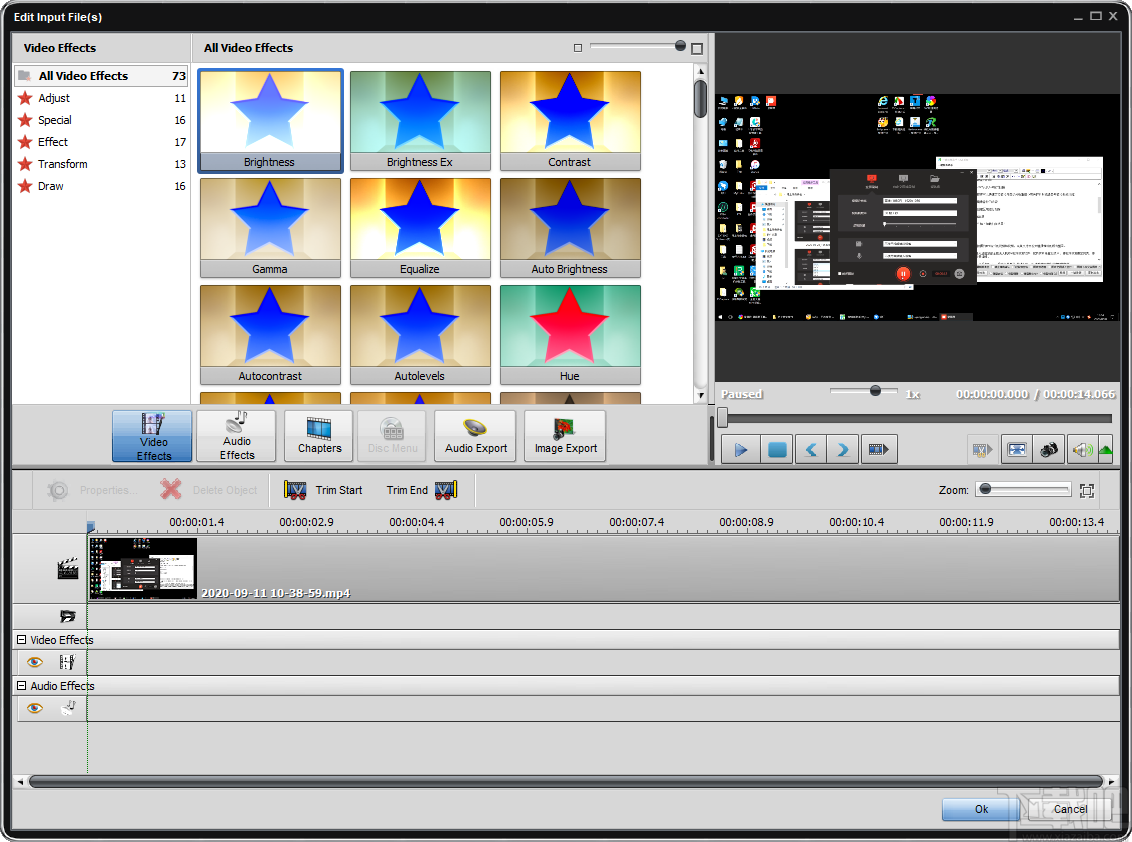The image size is (1132, 842).
Task: Toggle visibility of the Audio Effects track
Action: coord(34,707)
